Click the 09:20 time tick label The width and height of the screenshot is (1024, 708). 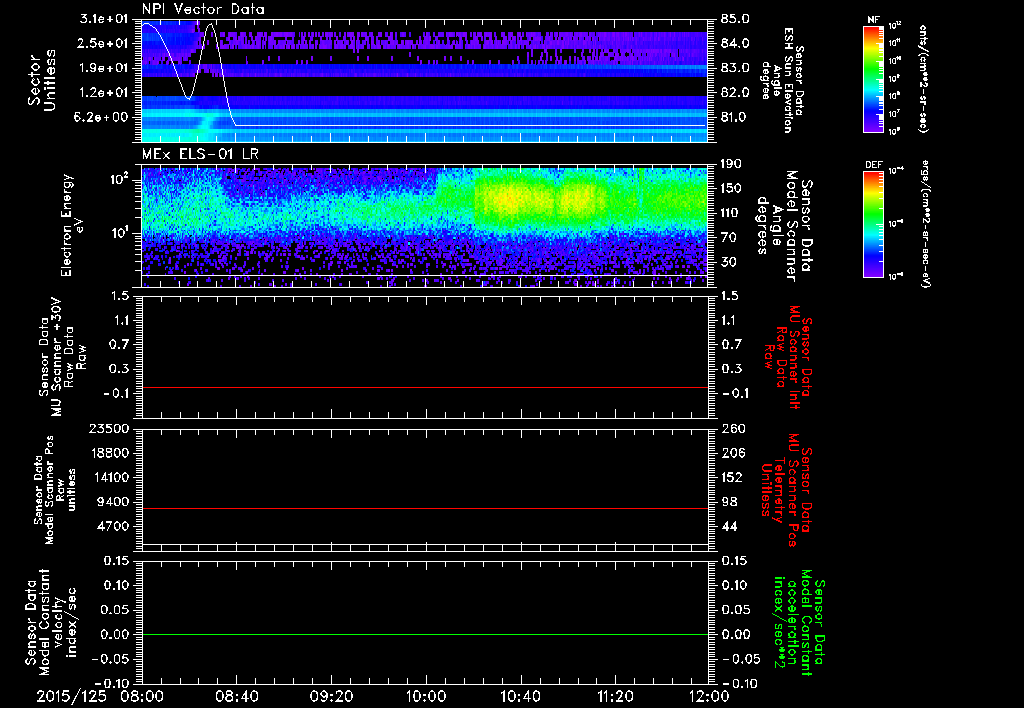coord(331,696)
